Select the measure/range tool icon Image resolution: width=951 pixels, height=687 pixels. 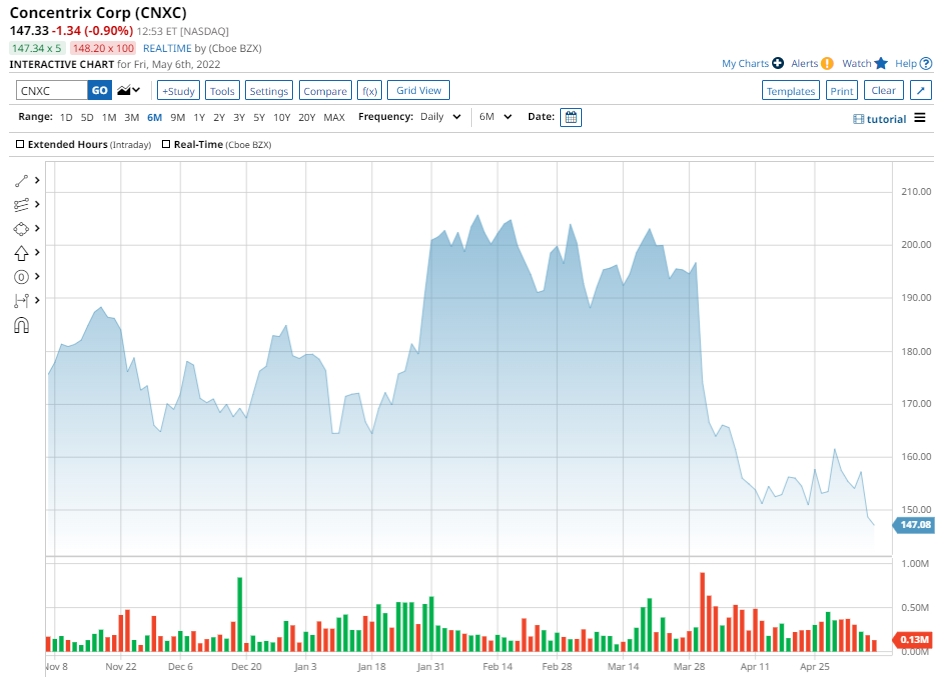[x=21, y=301]
